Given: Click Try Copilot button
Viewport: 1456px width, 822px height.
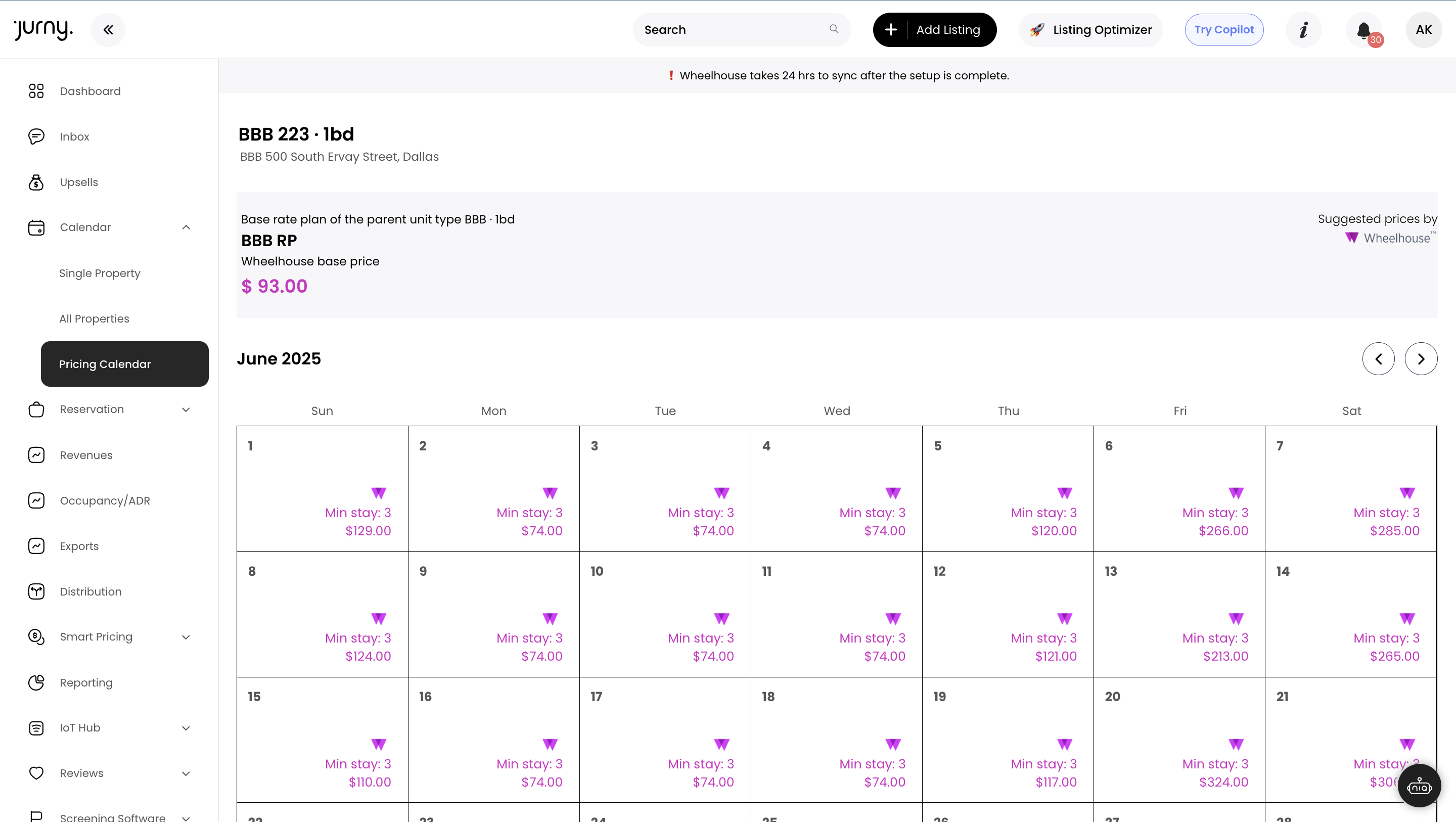Looking at the screenshot, I should pos(1224,29).
